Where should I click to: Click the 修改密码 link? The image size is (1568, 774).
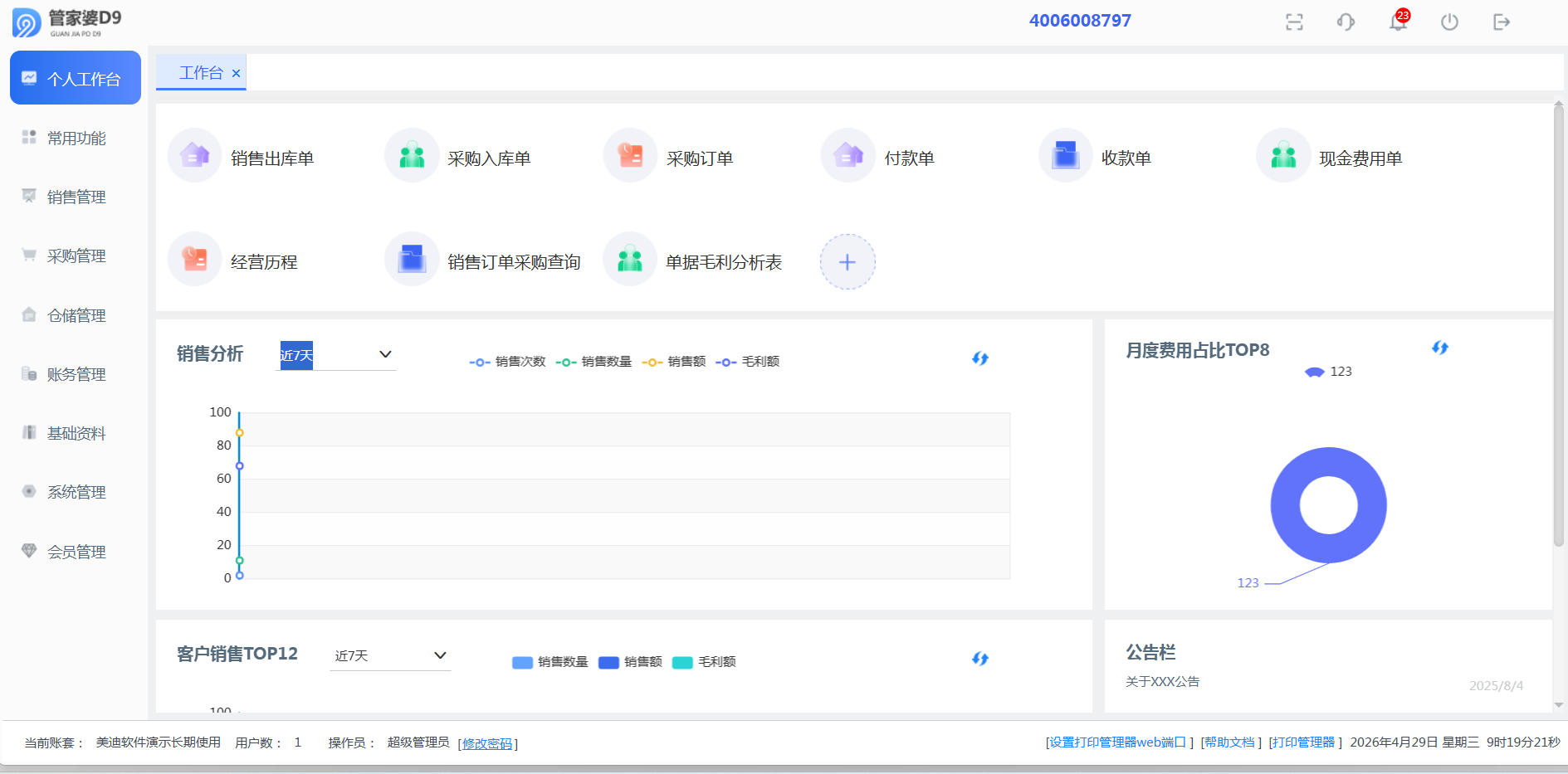487,743
